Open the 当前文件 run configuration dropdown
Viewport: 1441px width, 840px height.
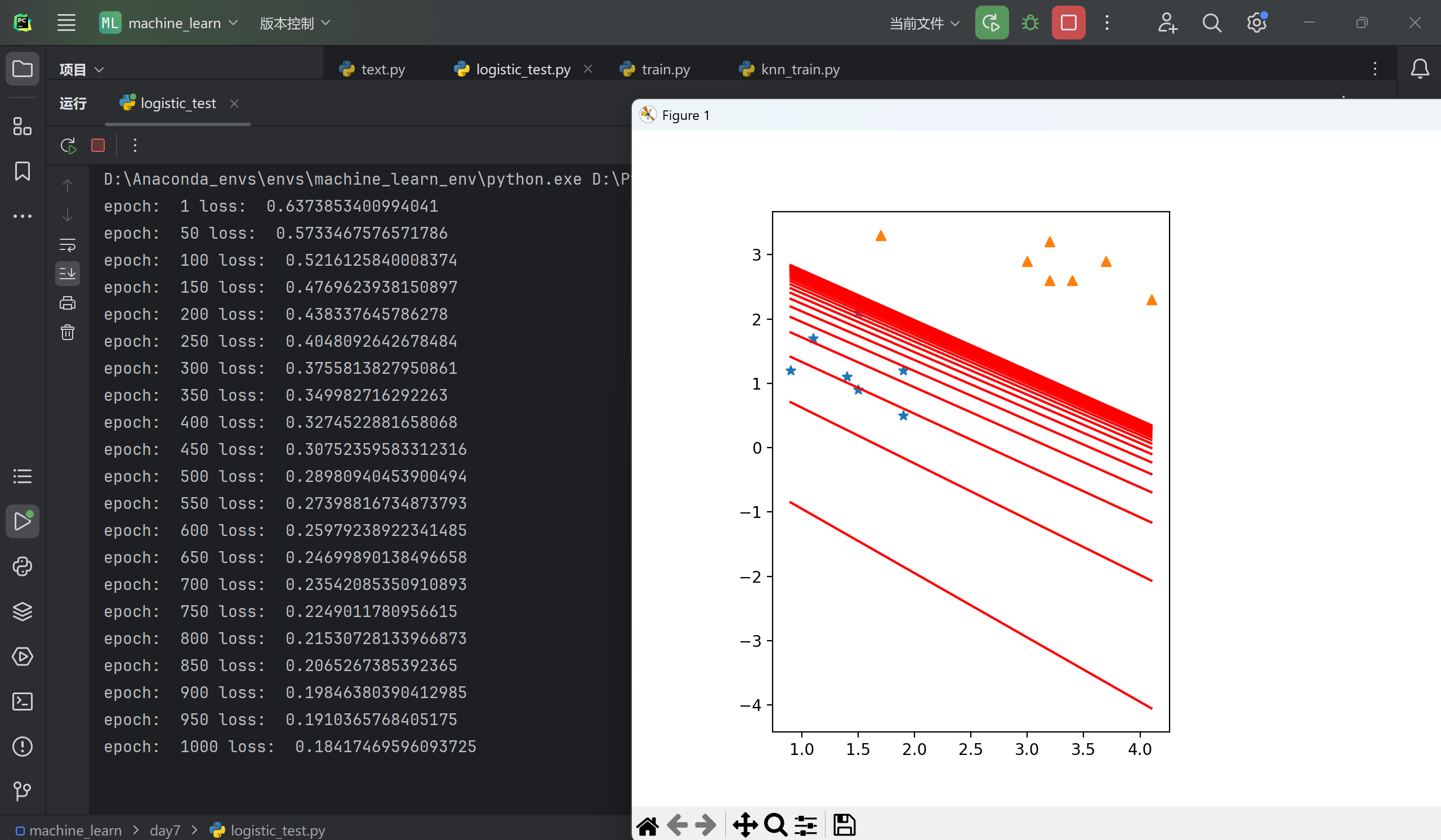[923, 23]
